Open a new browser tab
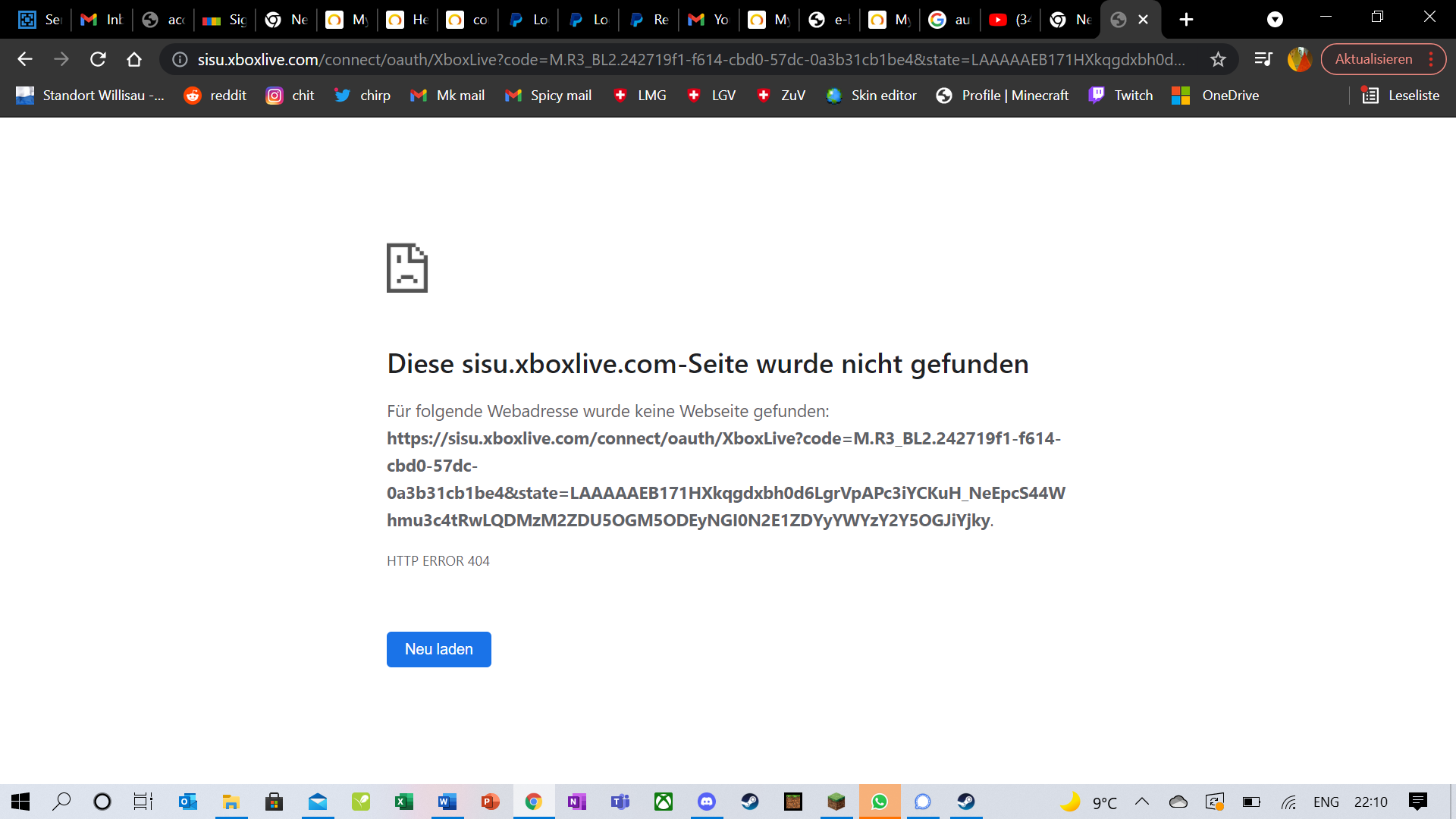 [1186, 20]
